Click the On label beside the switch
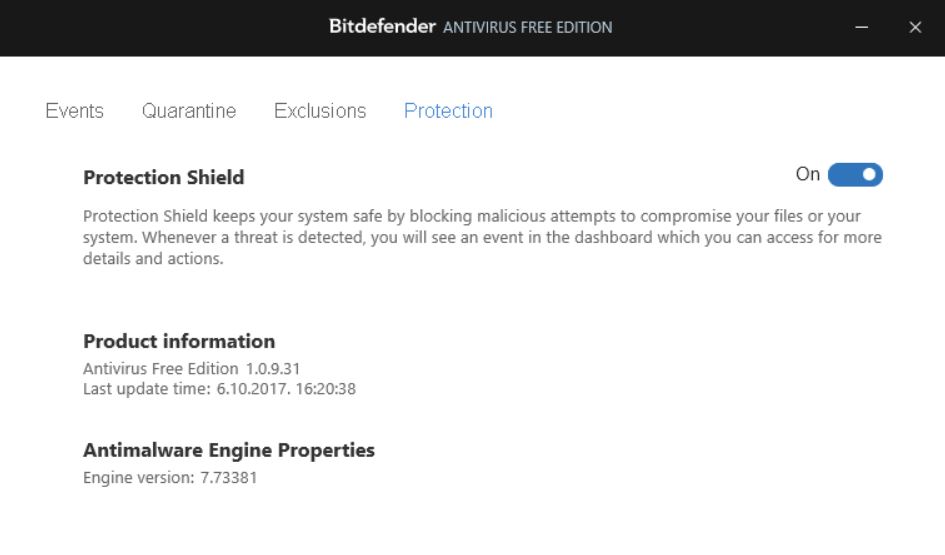This screenshot has height=555, width=945. (x=807, y=175)
